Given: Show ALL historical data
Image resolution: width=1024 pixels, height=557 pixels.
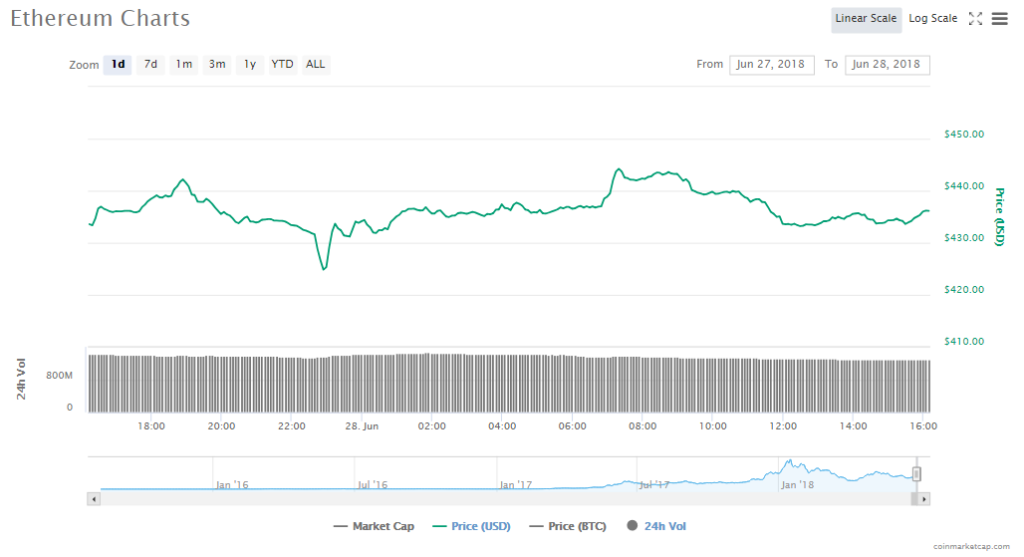Looking at the screenshot, I should tap(315, 64).
